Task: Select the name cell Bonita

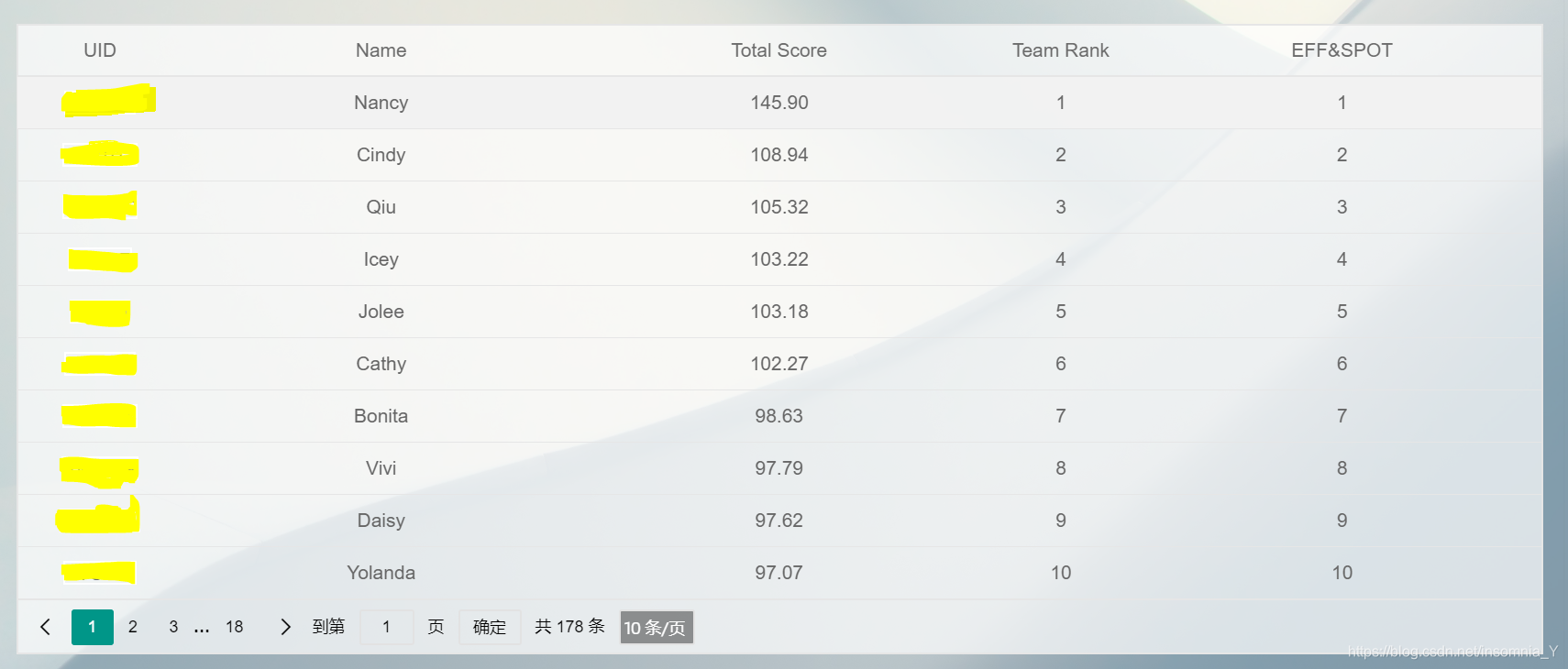Action: [381, 416]
